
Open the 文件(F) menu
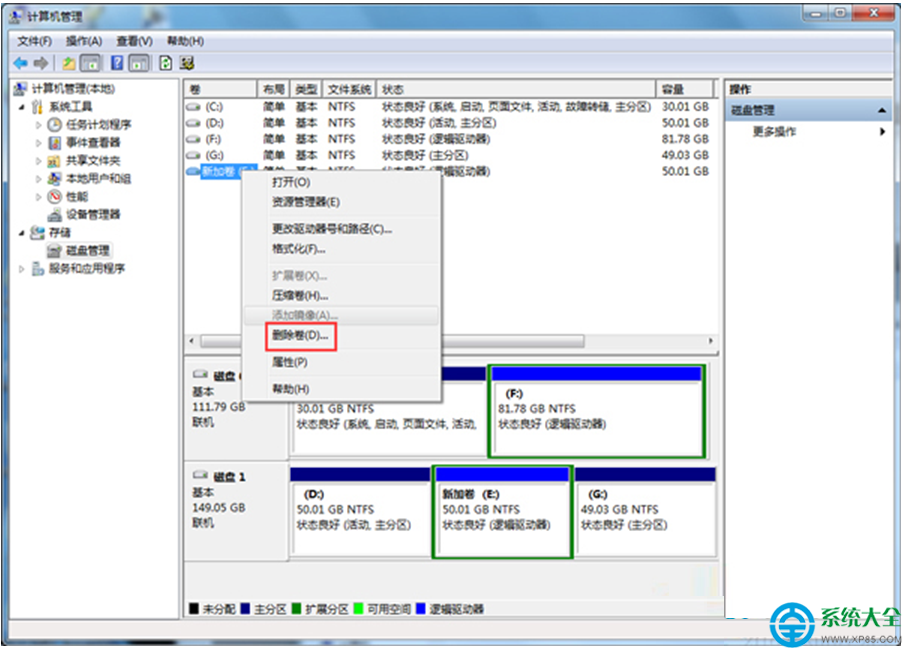pos(34,41)
